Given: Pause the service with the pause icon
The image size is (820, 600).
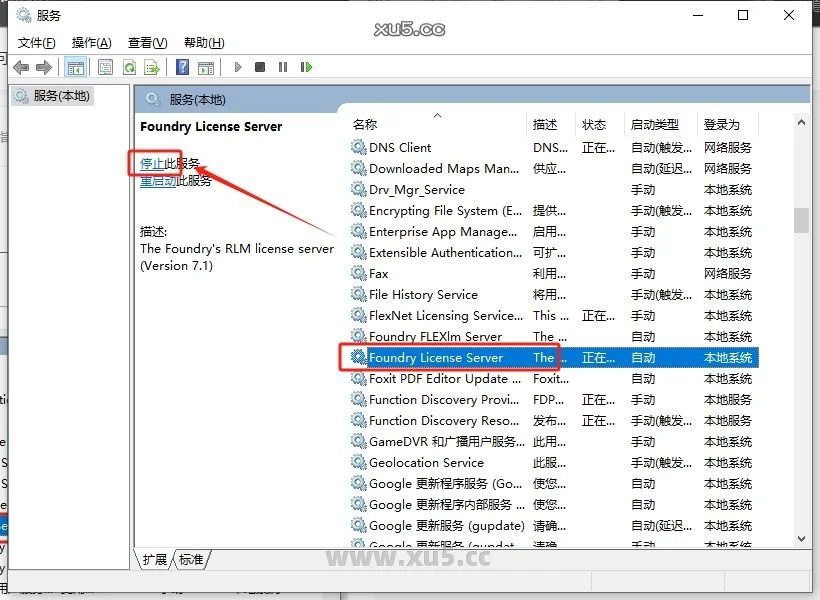Looking at the screenshot, I should pyautogui.click(x=283, y=67).
